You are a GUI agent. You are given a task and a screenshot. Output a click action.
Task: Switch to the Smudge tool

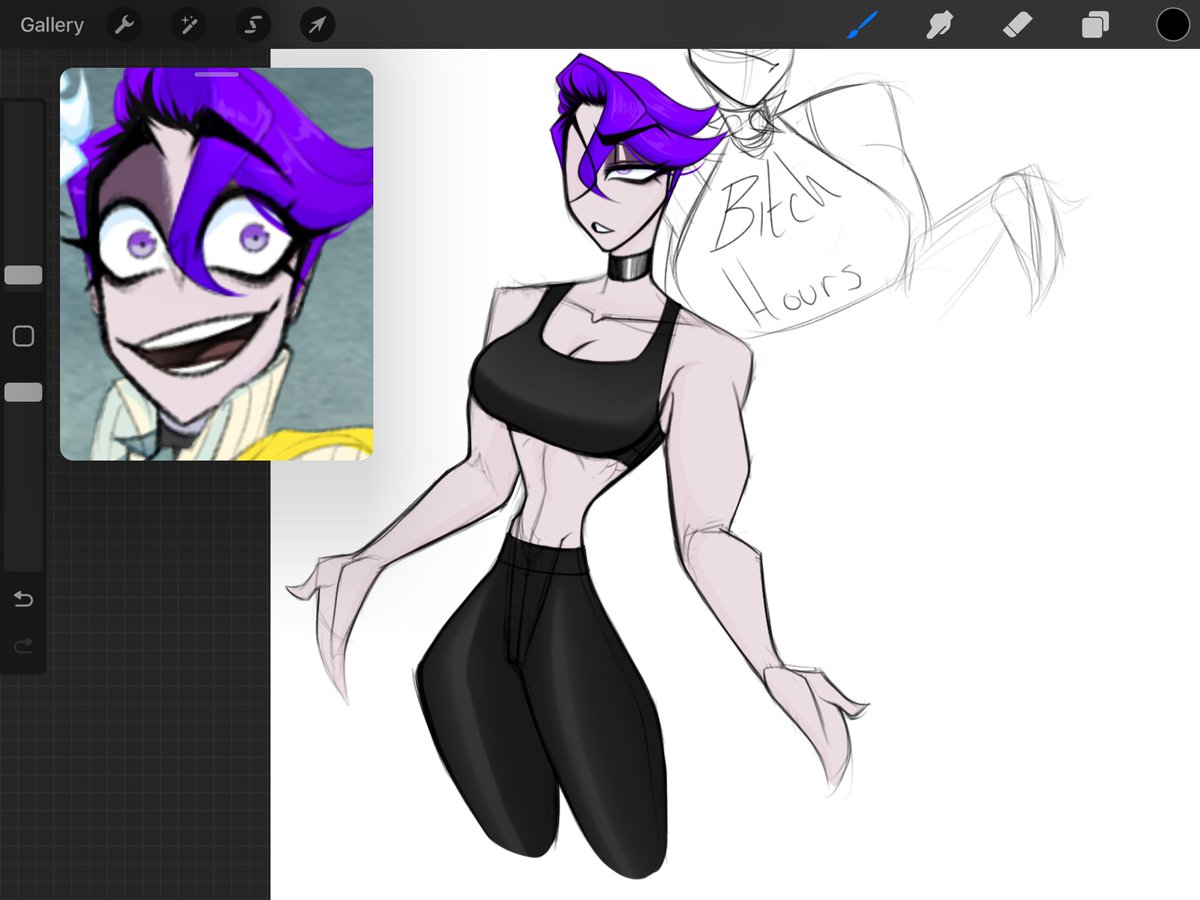point(940,24)
